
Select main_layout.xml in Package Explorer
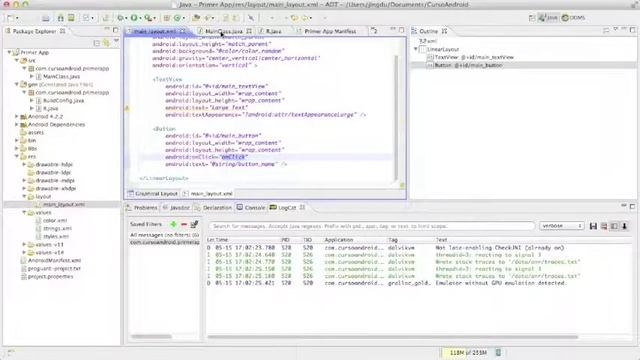tap(64, 204)
